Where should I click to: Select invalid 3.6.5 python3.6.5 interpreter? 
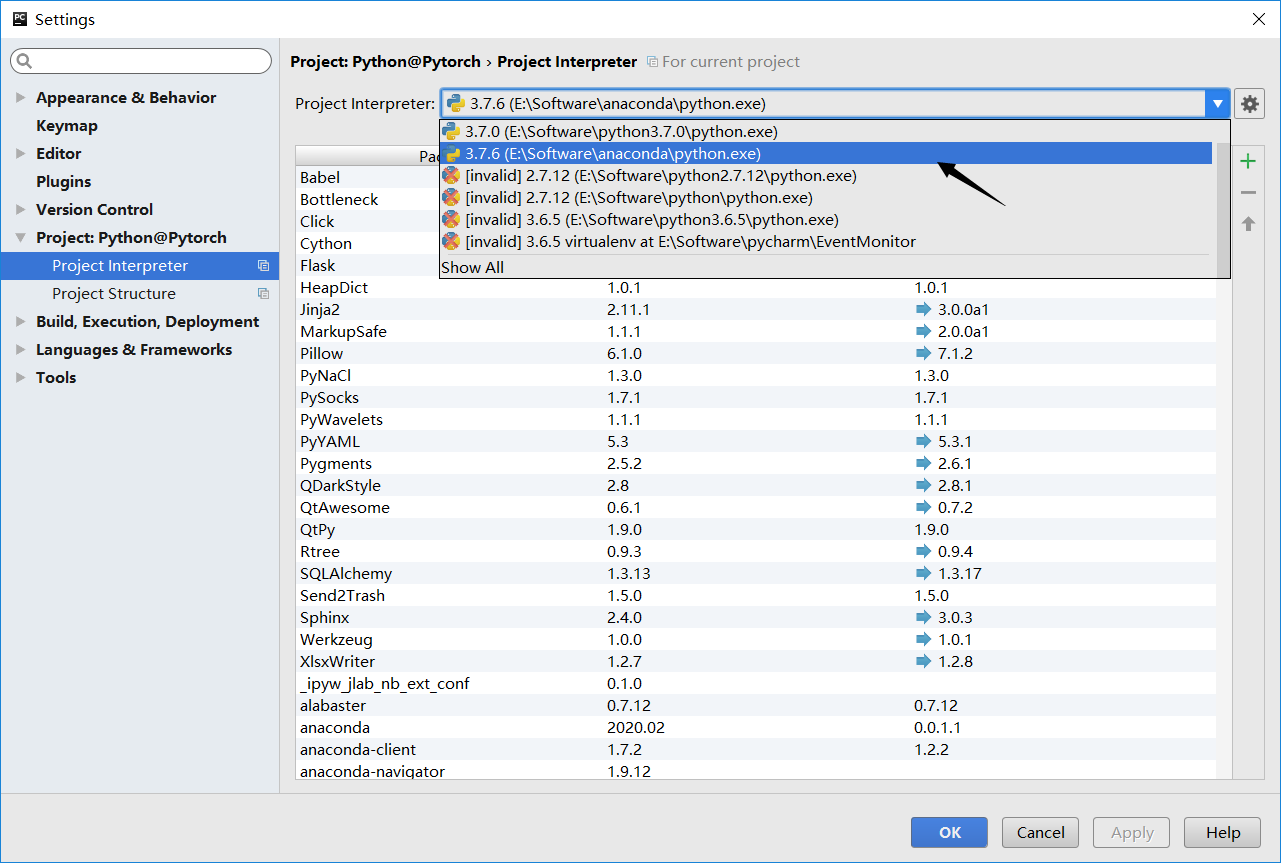[826, 219]
